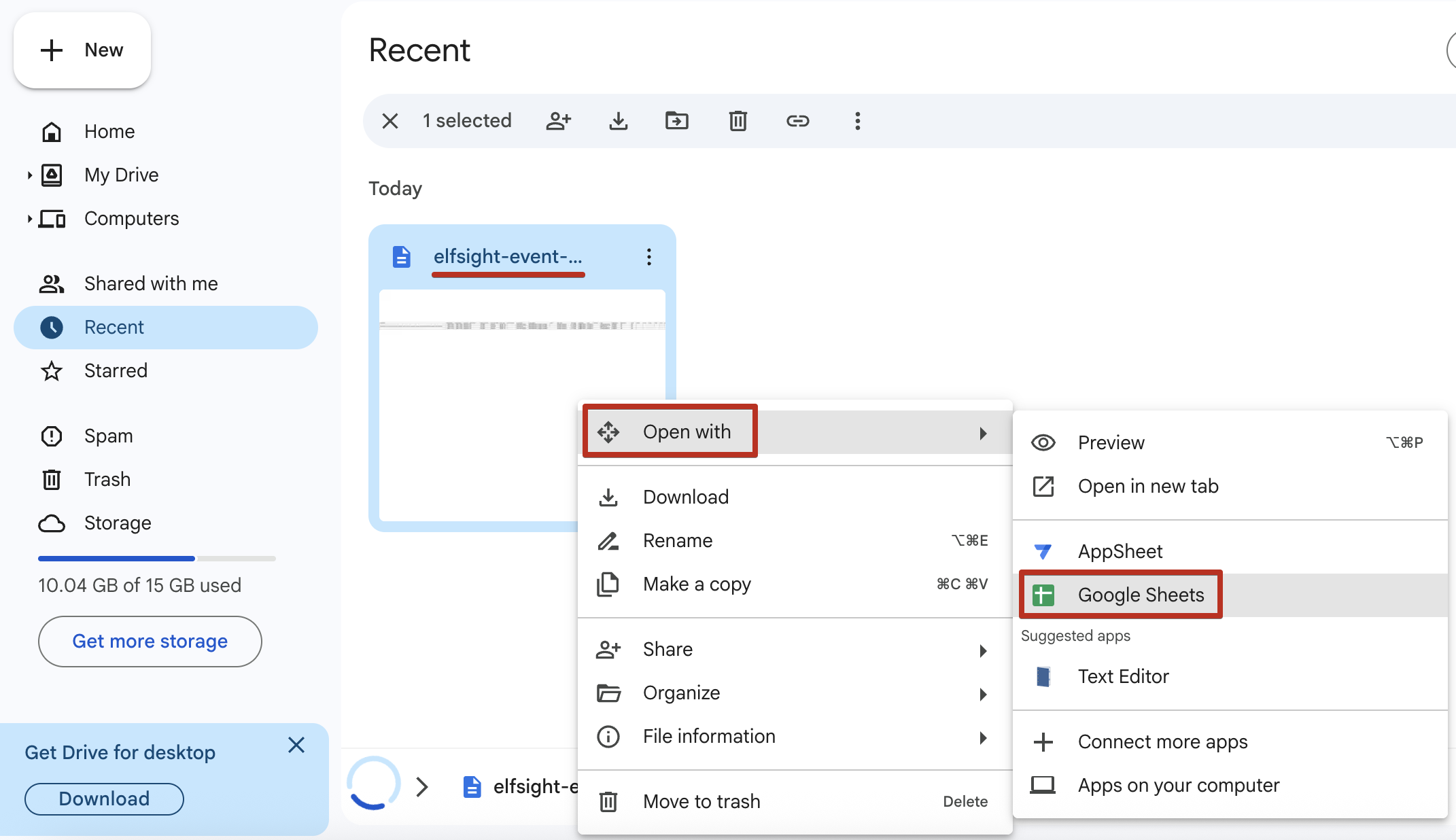Click the move-to-folder toolbar icon
The image size is (1456, 840).
click(676, 121)
